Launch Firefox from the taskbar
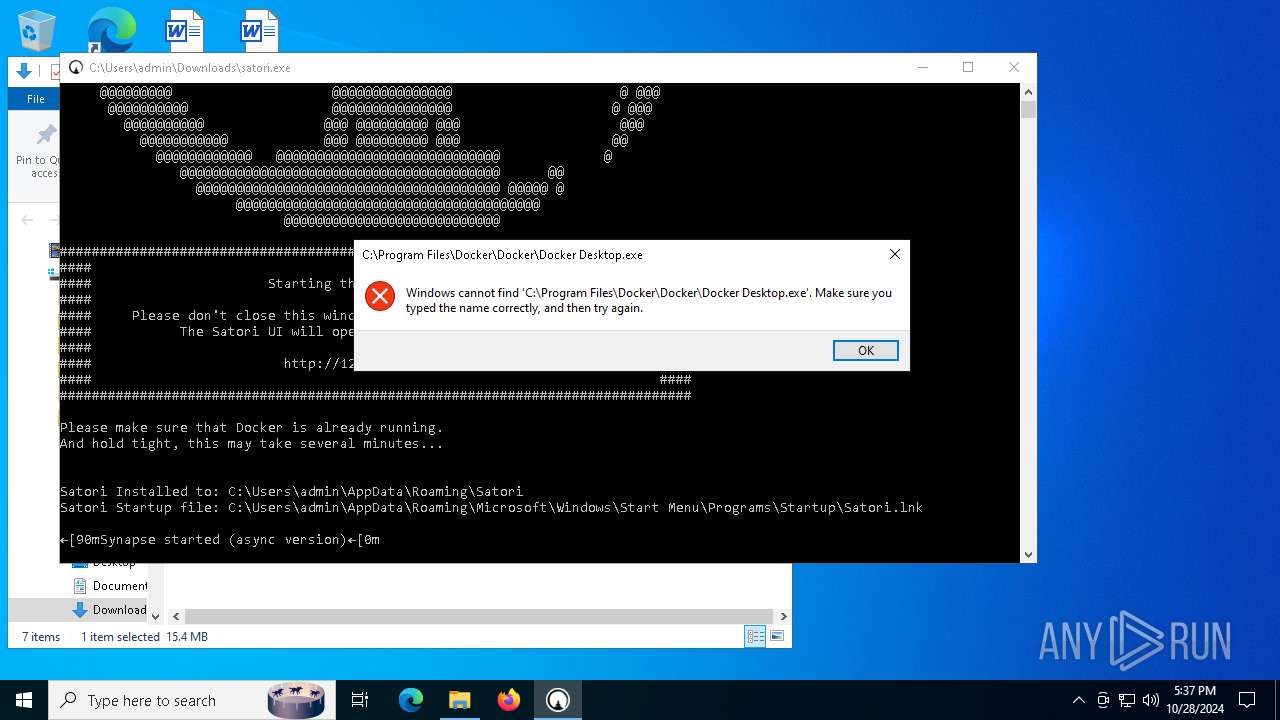Image resolution: width=1280 pixels, height=720 pixels. click(509, 700)
